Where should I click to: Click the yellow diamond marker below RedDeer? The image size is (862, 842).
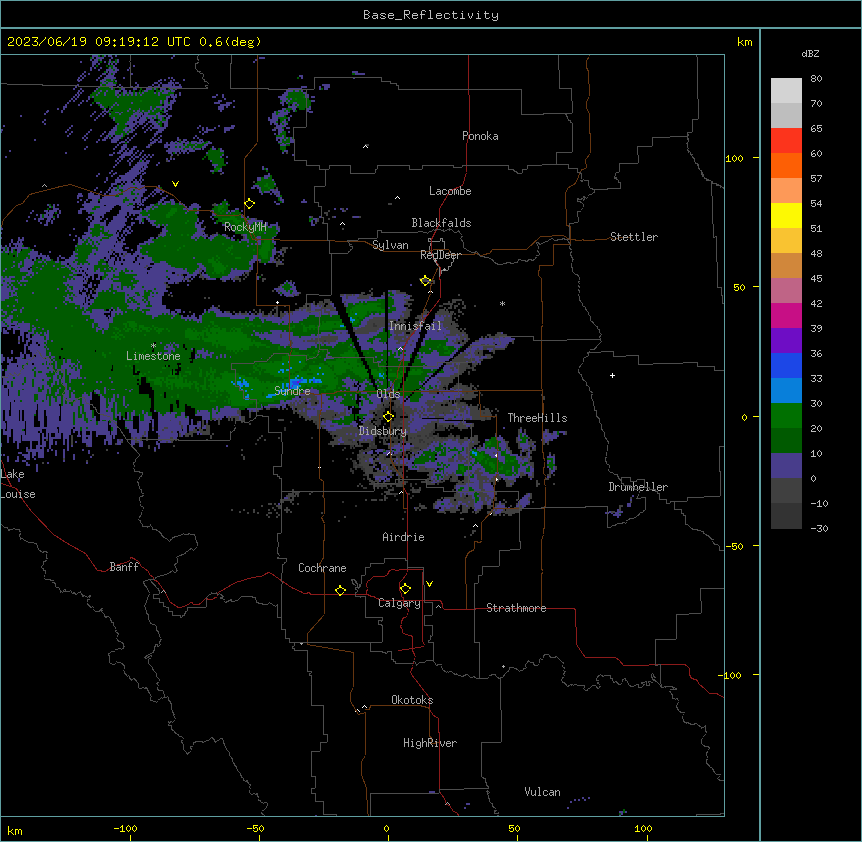(426, 281)
